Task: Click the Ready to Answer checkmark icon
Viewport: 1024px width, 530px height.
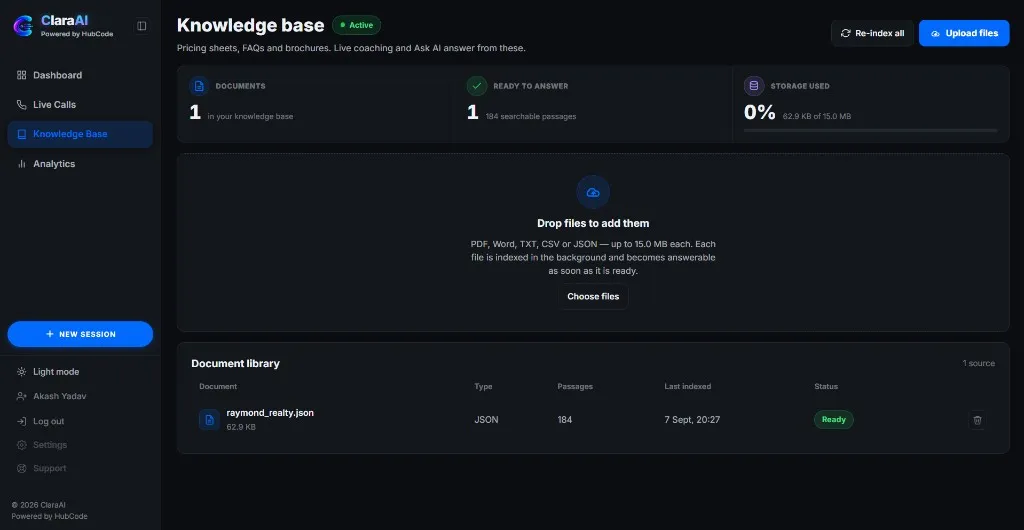Action: 477,86
